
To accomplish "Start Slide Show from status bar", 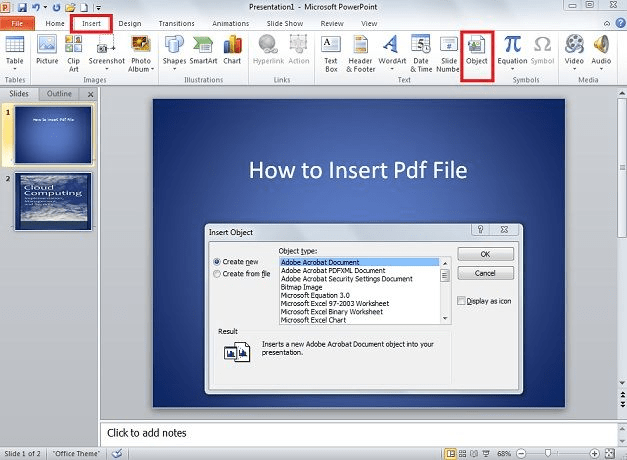I will (486, 453).
